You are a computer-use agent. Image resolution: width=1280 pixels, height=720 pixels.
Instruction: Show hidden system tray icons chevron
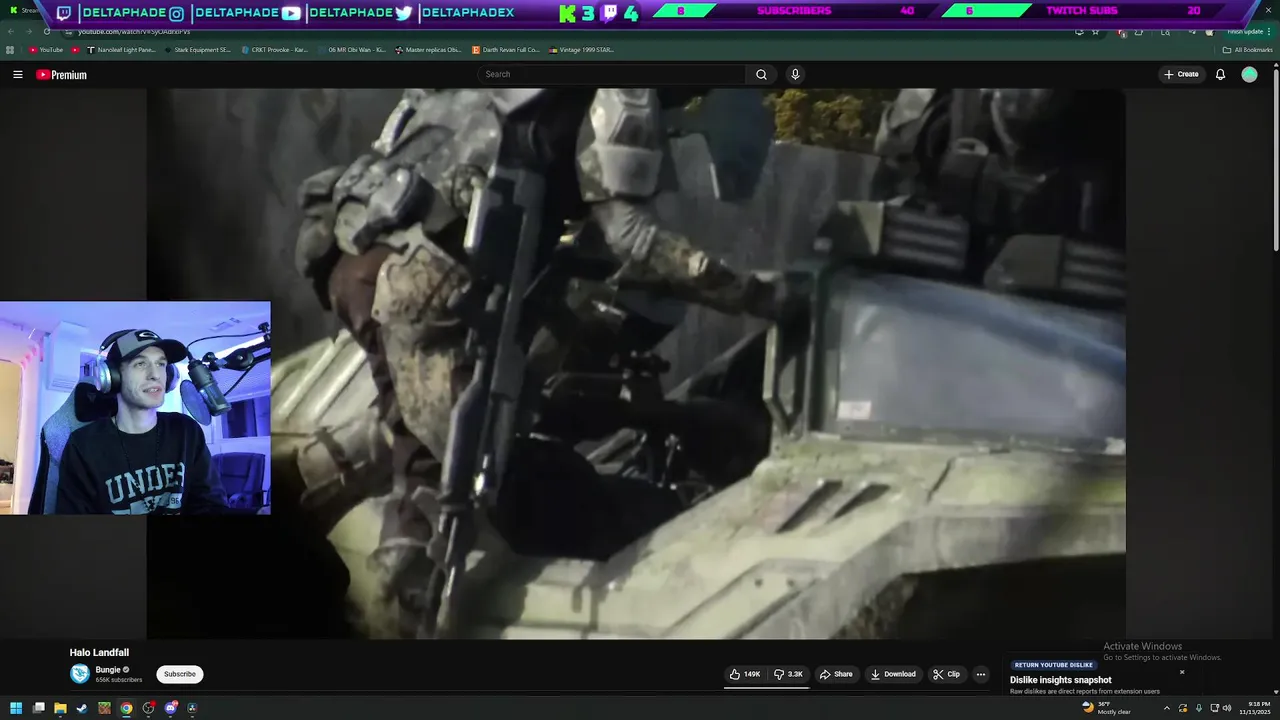point(1166,708)
